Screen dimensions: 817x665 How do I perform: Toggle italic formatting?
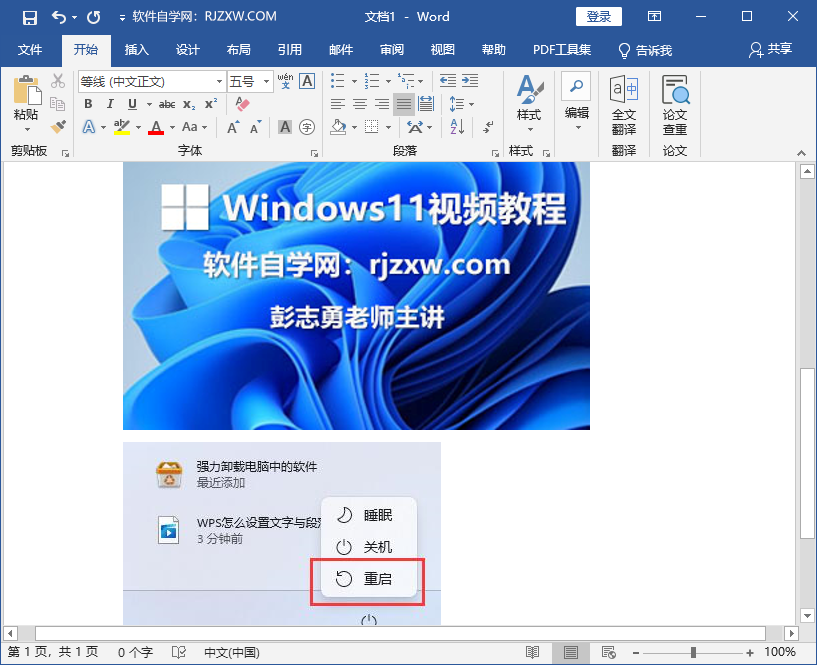tap(110, 103)
